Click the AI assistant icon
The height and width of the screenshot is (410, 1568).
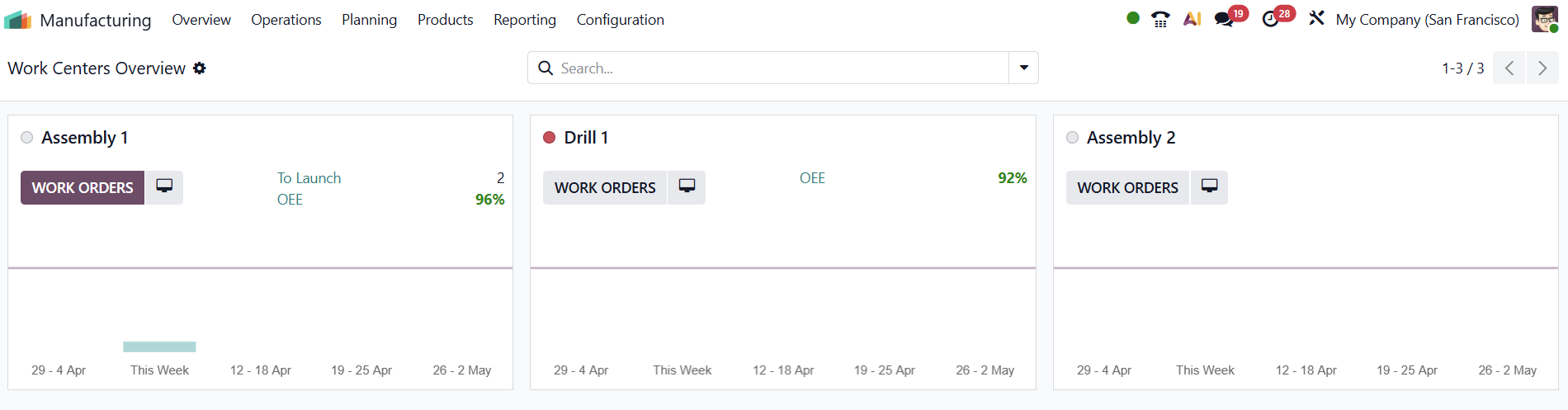point(1192,19)
